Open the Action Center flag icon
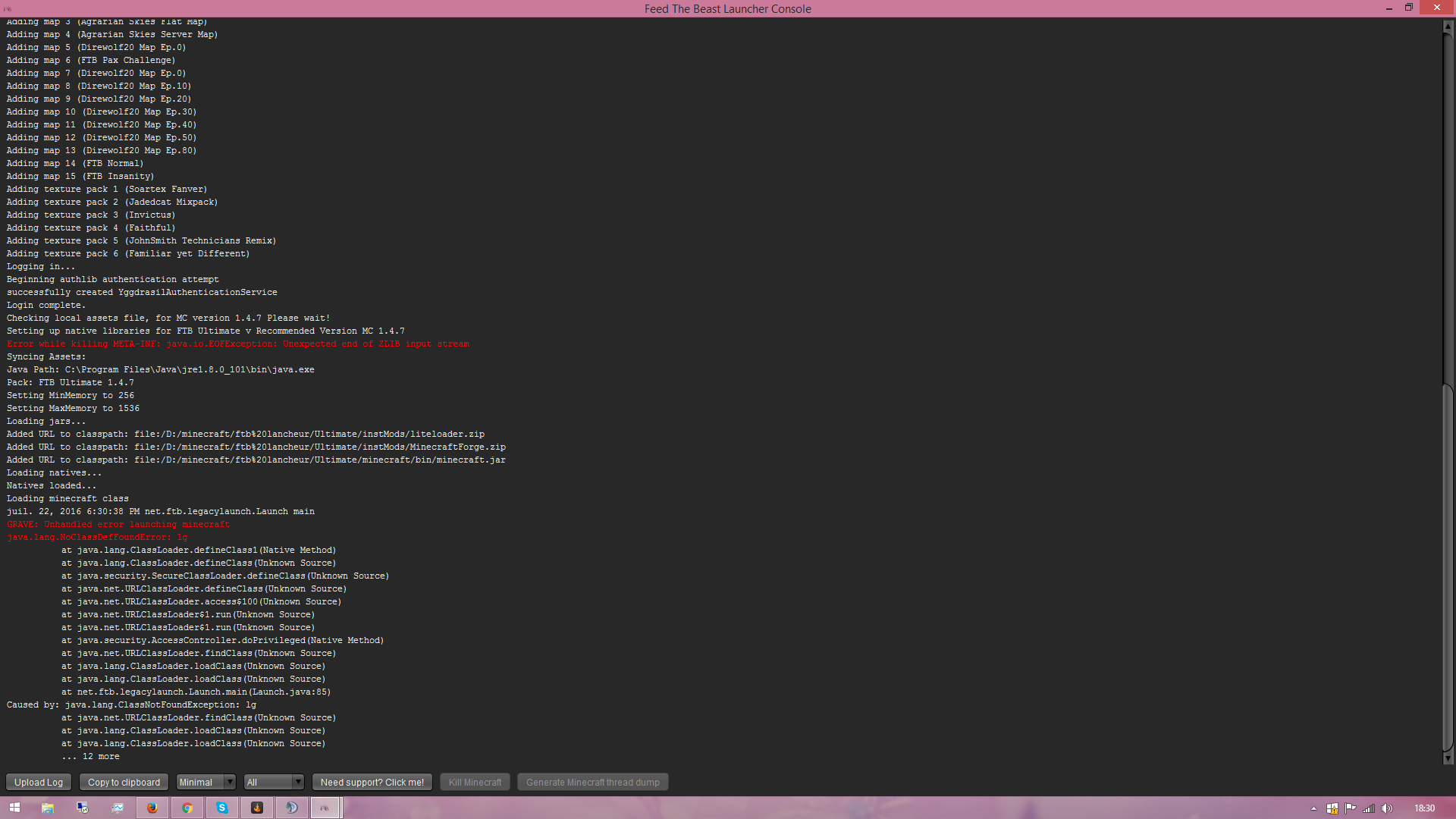Viewport: 1456px width, 819px height. (1351, 808)
